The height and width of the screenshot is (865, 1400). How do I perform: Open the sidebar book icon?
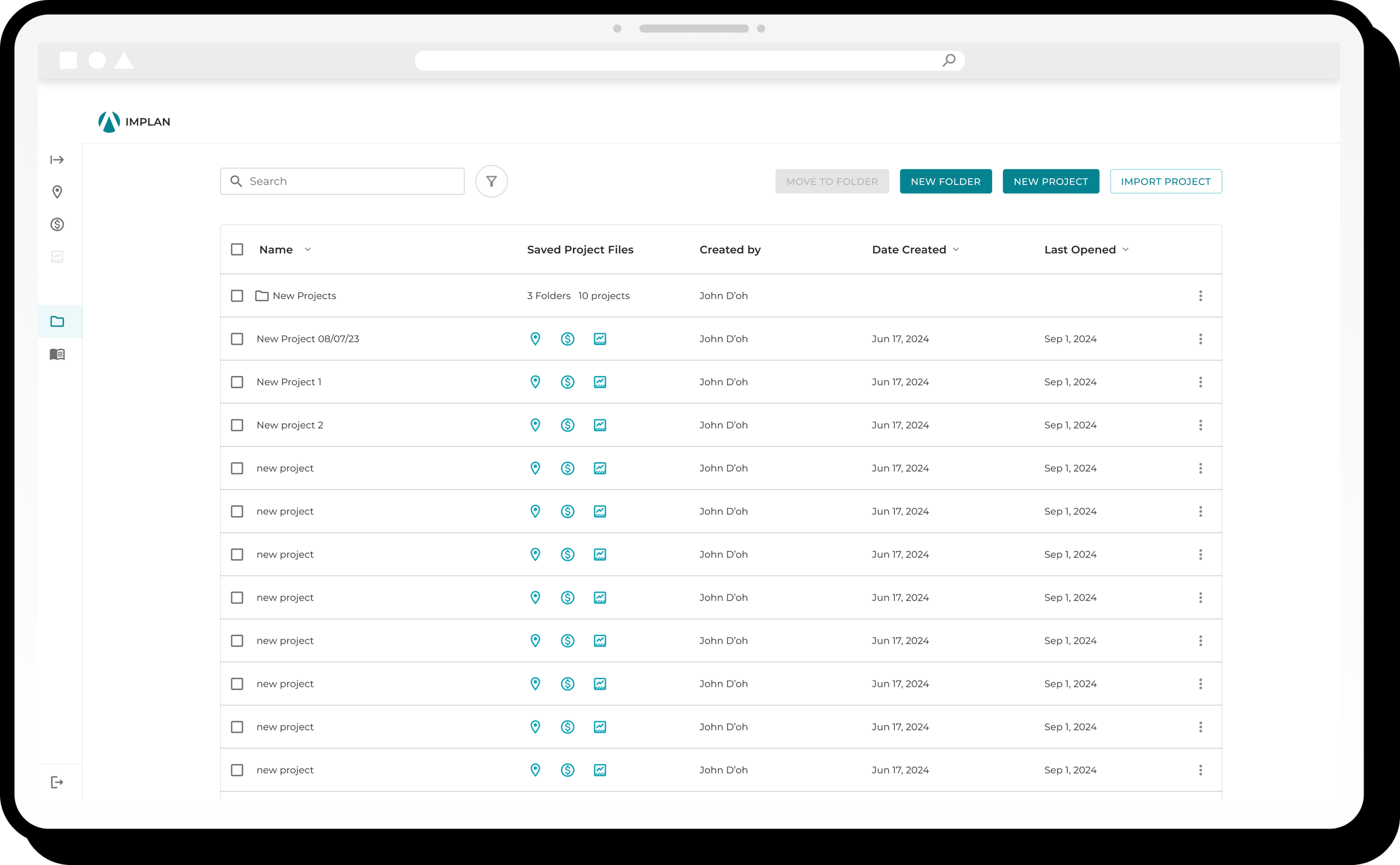57,354
